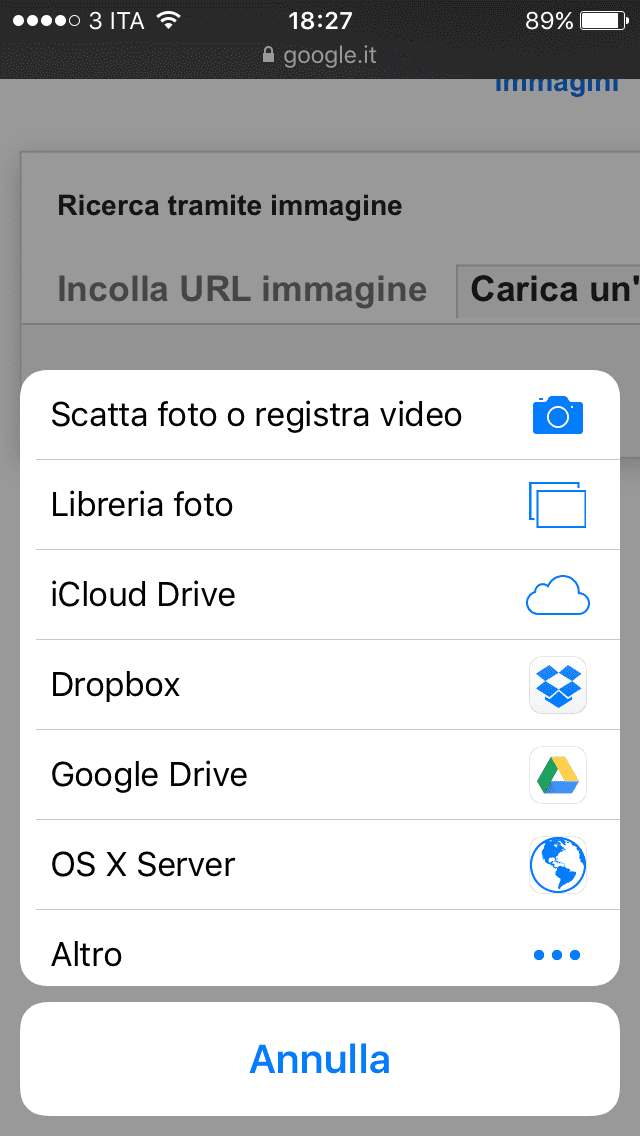Viewport: 640px width, 1136px height.
Task: Select "Scatta foto o registra video" option
Action: click(256, 415)
